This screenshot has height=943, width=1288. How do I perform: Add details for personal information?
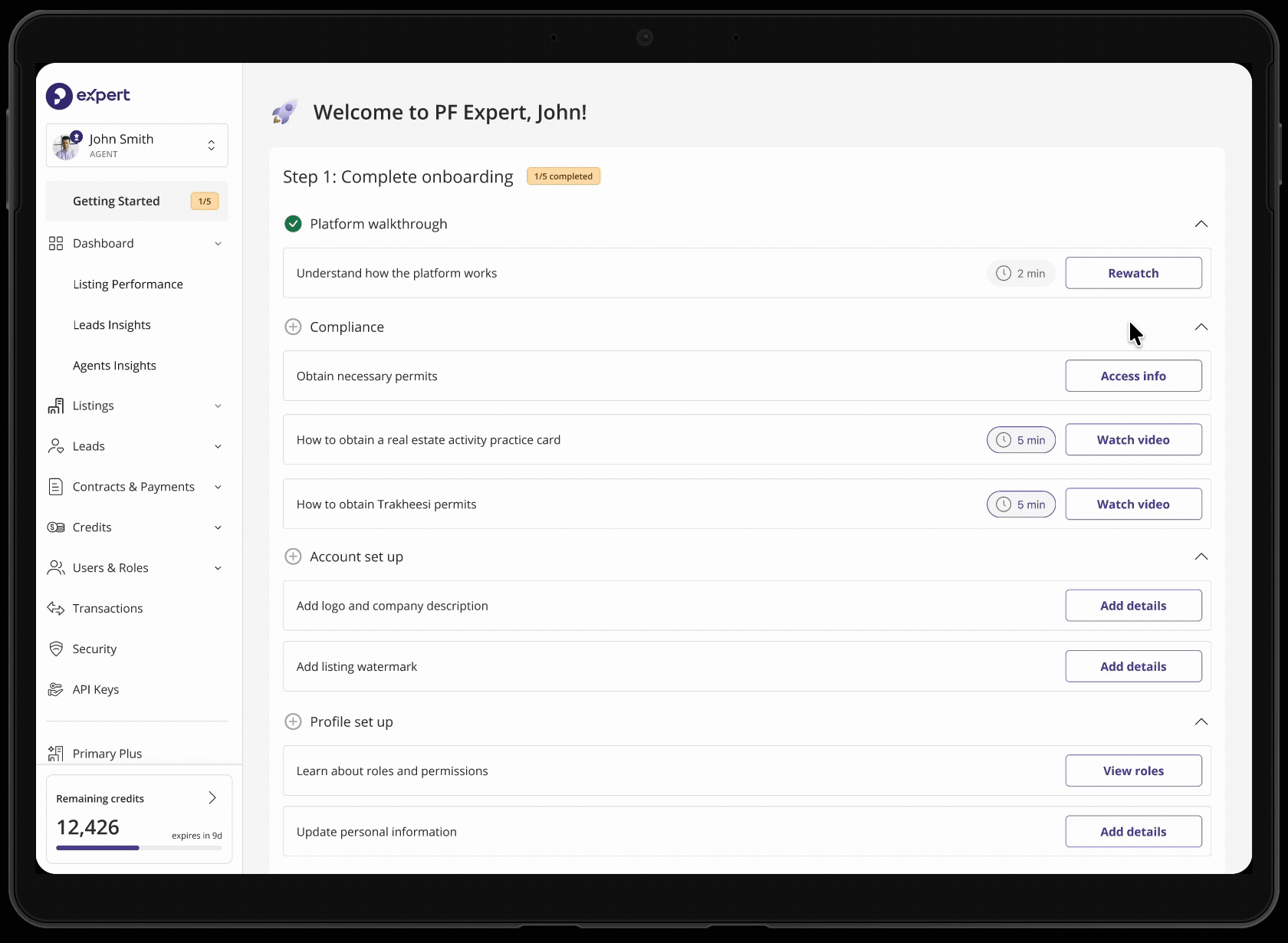tap(1133, 832)
